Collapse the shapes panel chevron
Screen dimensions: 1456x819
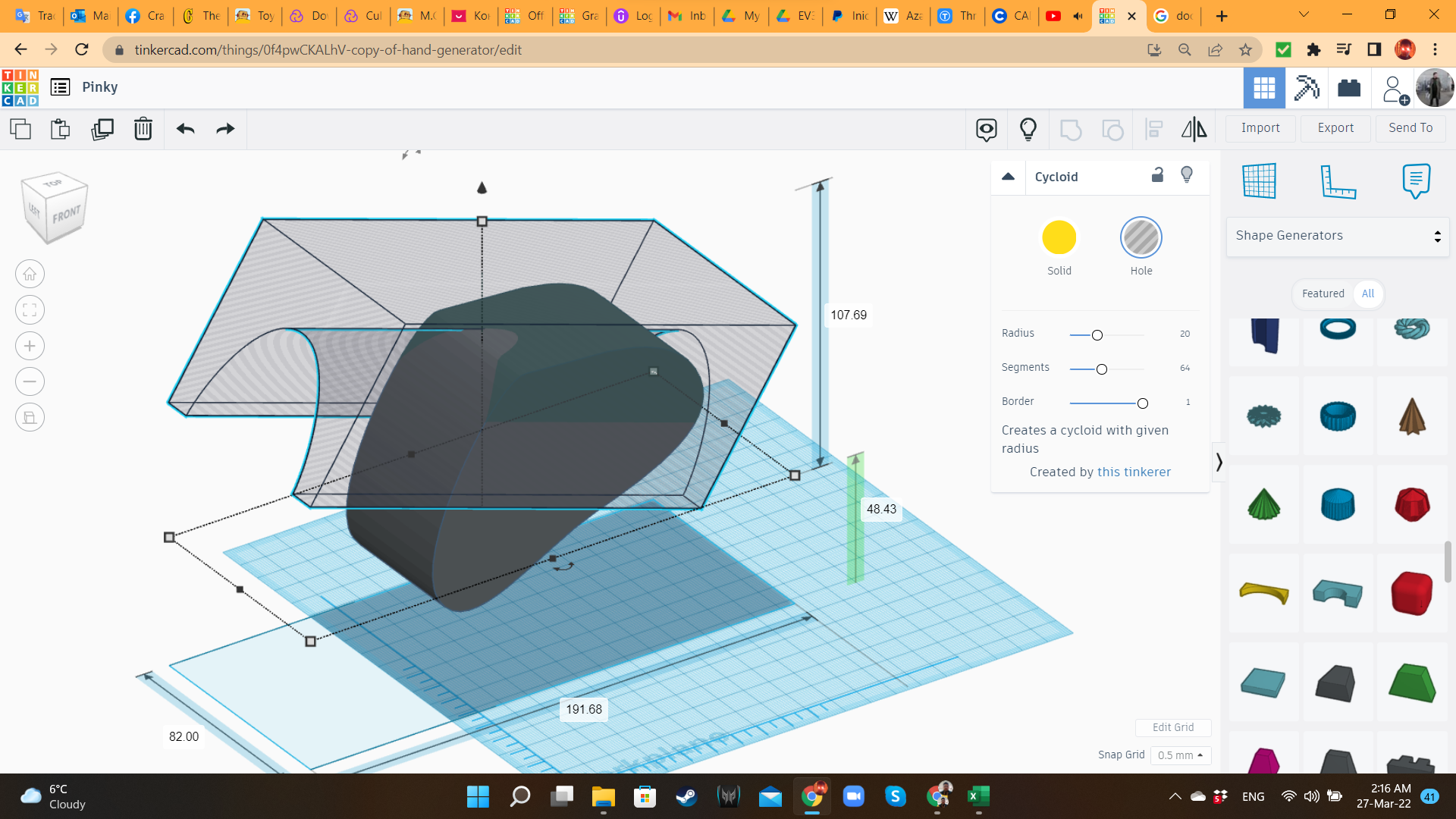coord(1219,462)
